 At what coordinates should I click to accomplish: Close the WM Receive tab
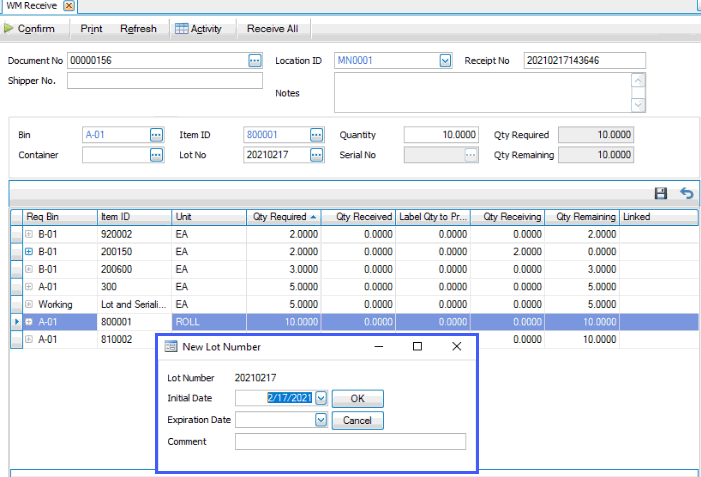click(x=69, y=6)
